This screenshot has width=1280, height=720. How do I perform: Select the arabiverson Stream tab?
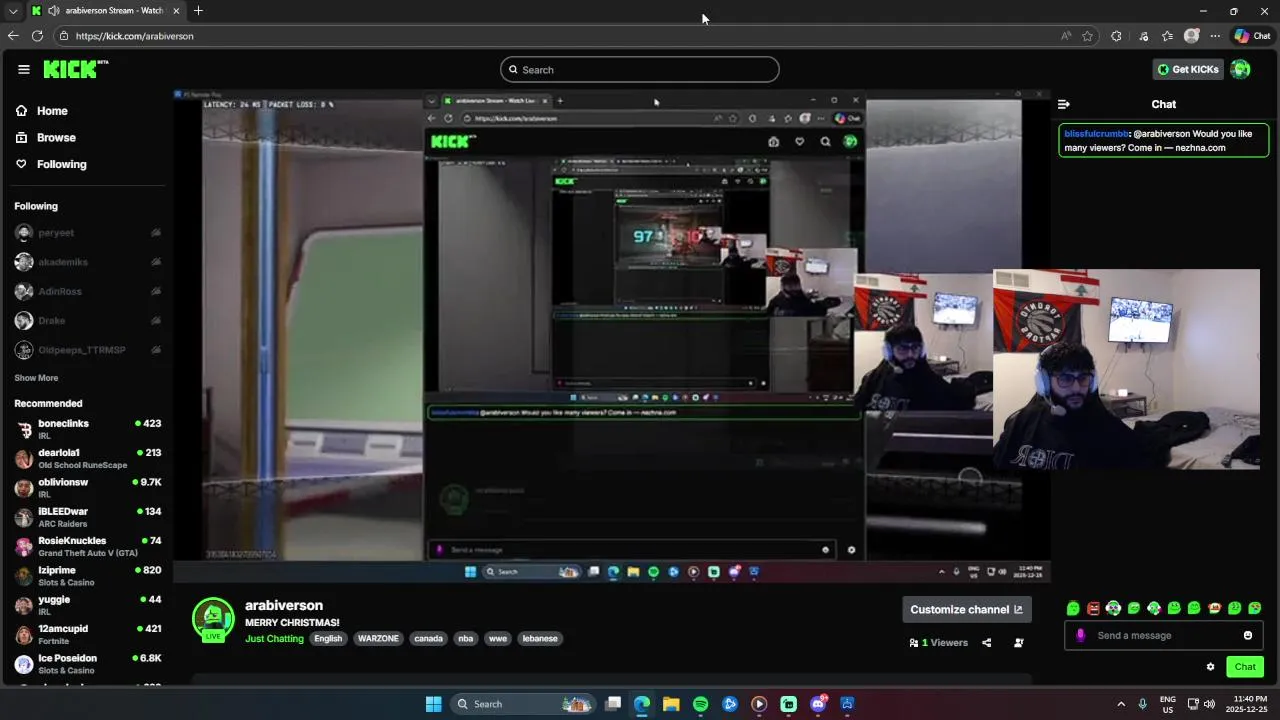(x=106, y=11)
